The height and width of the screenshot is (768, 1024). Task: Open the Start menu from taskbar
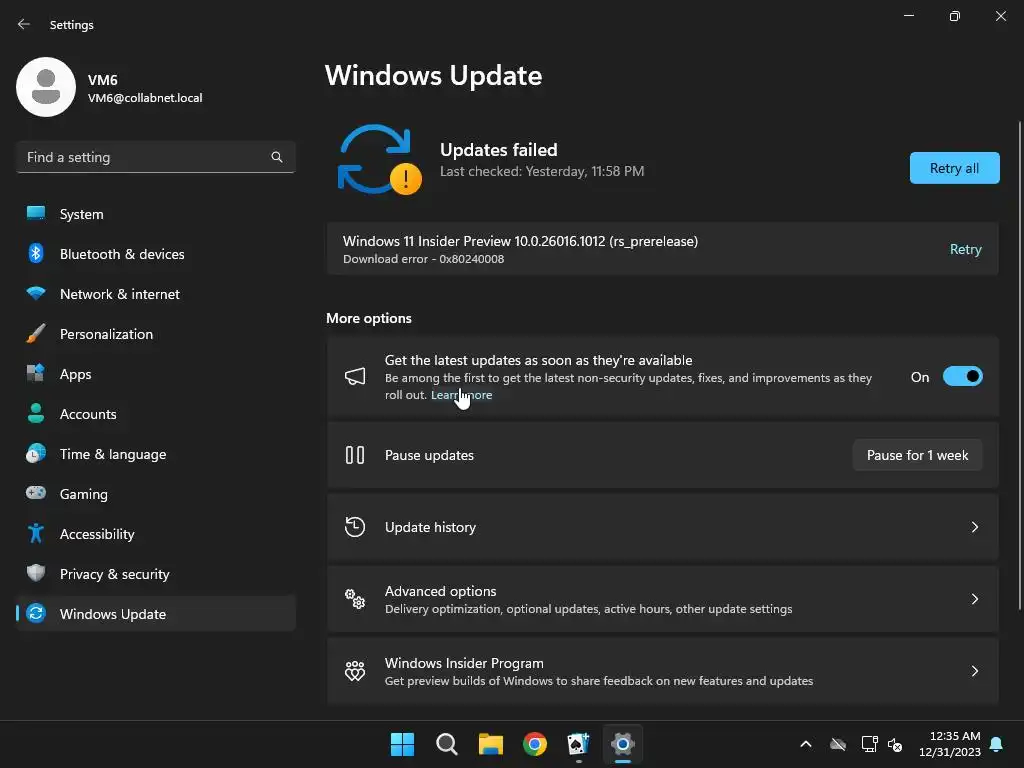tap(402, 744)
